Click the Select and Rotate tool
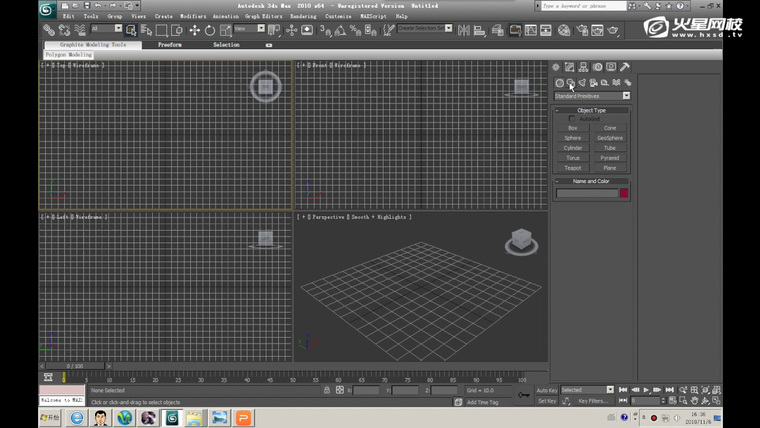Viewport: 760px width, 428px height. tap(210, 31)
